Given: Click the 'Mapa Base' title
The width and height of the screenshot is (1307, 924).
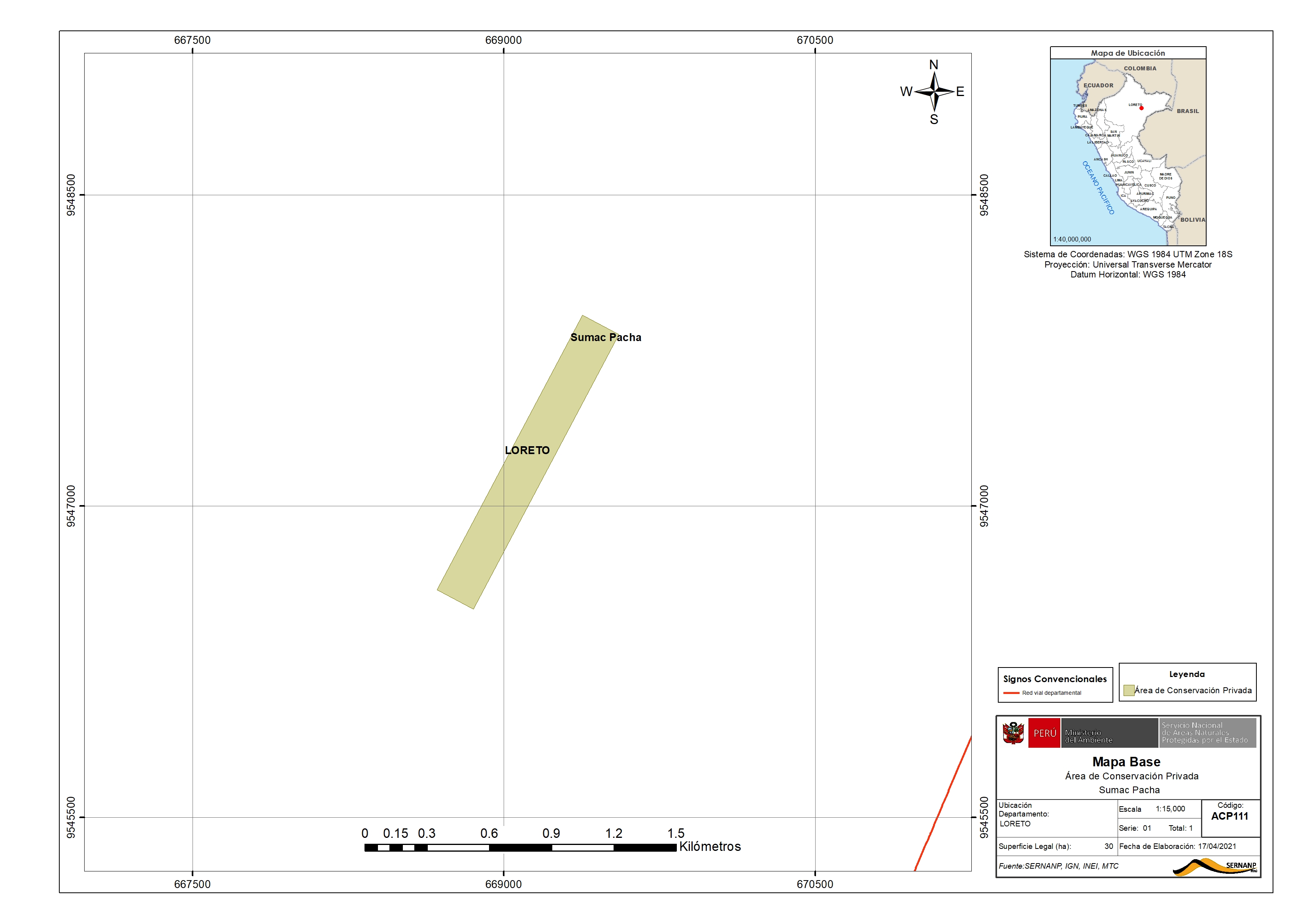Looking at the screenshot, I should pos(1126,762).
